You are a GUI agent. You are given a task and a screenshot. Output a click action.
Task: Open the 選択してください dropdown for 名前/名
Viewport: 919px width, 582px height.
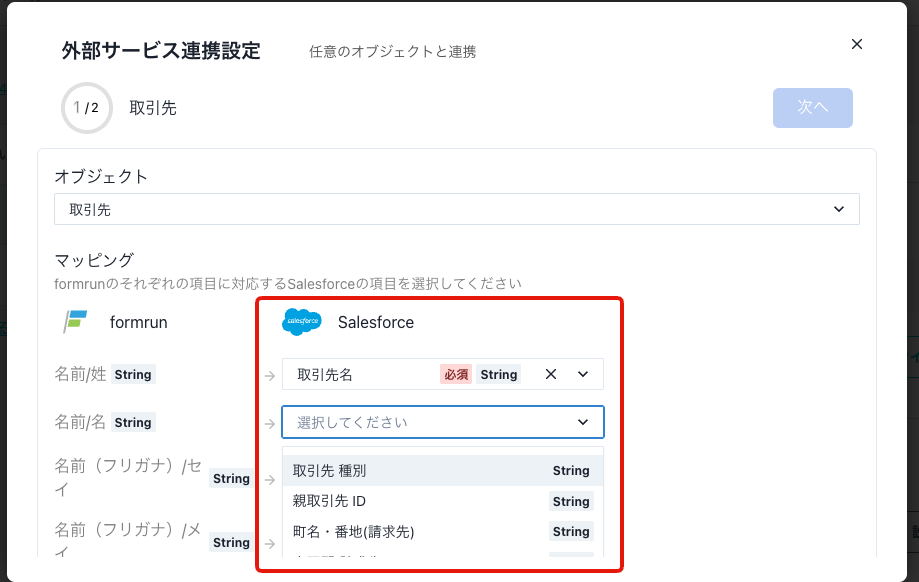[x=443, y=422]
